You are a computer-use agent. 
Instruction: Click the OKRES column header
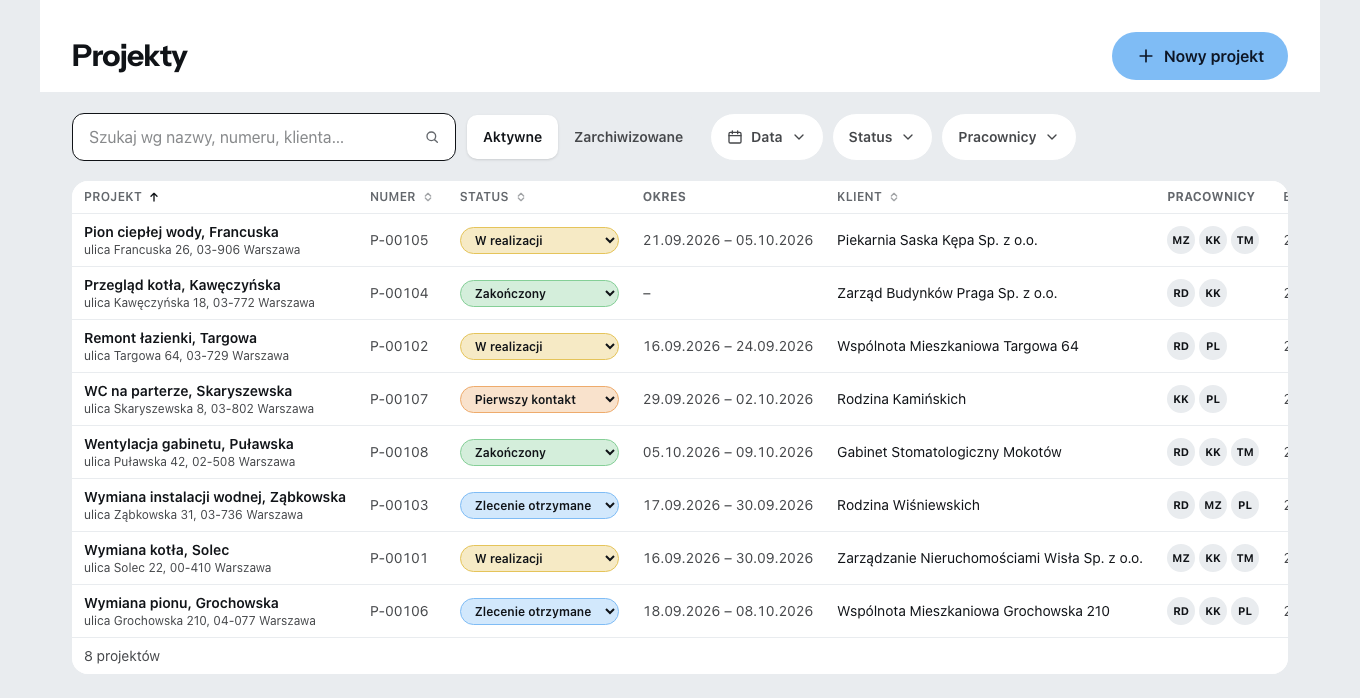coord(664,197)
